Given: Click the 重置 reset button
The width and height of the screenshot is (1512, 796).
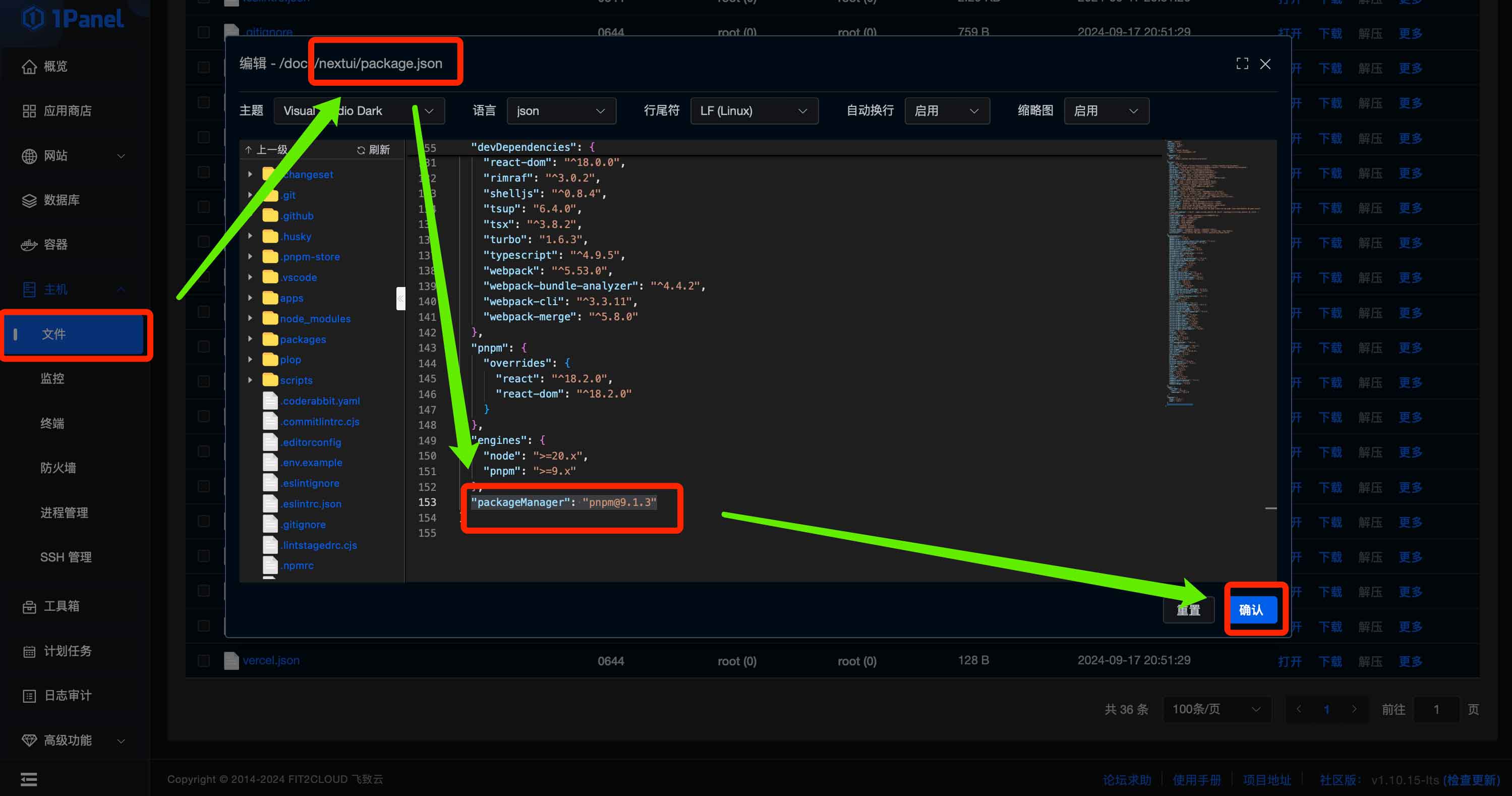Looking at the screenshot, I should 1189,610.
